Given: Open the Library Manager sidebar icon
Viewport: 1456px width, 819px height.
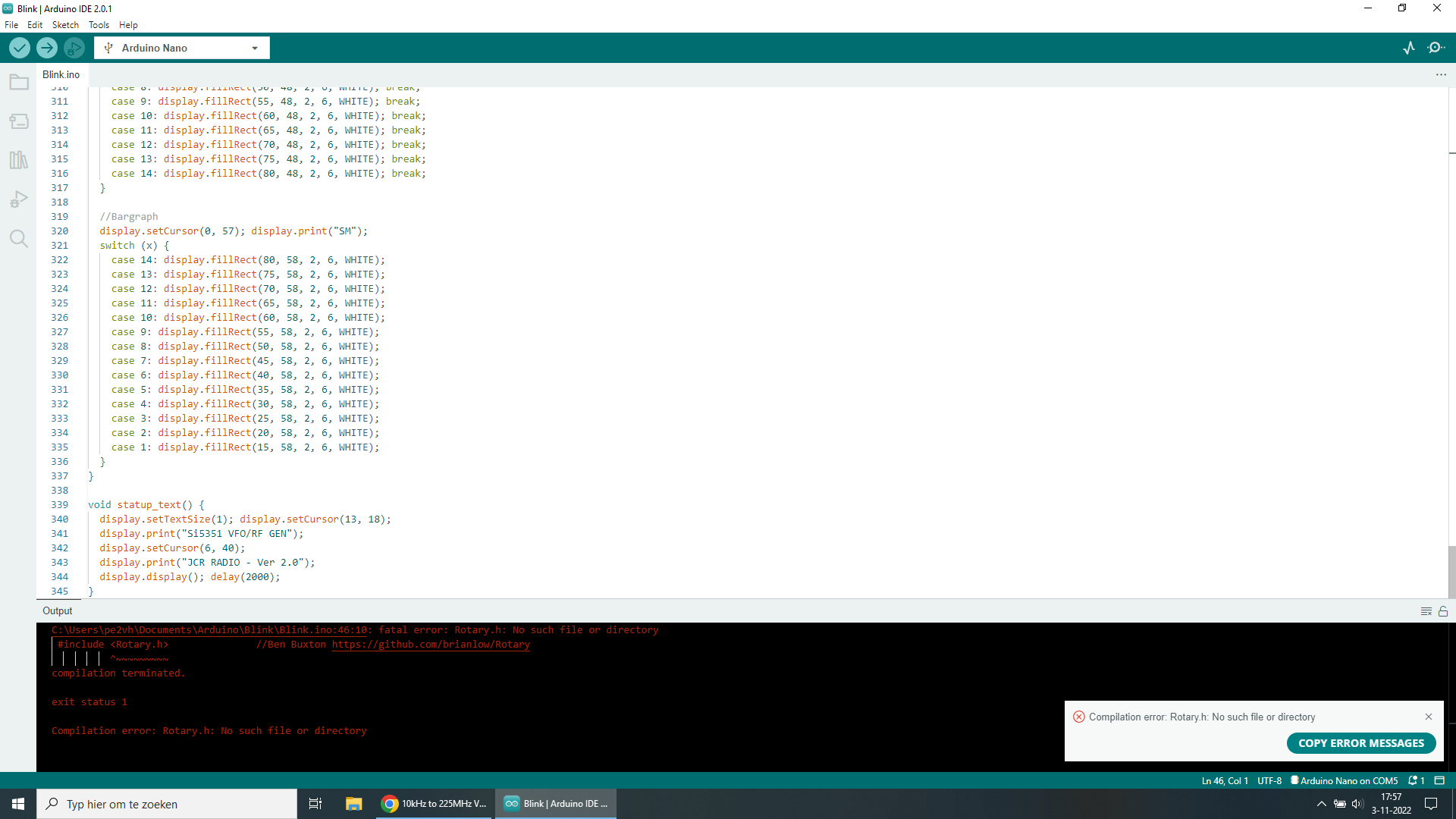Looking at the screenshot, I should coord(19,160).
